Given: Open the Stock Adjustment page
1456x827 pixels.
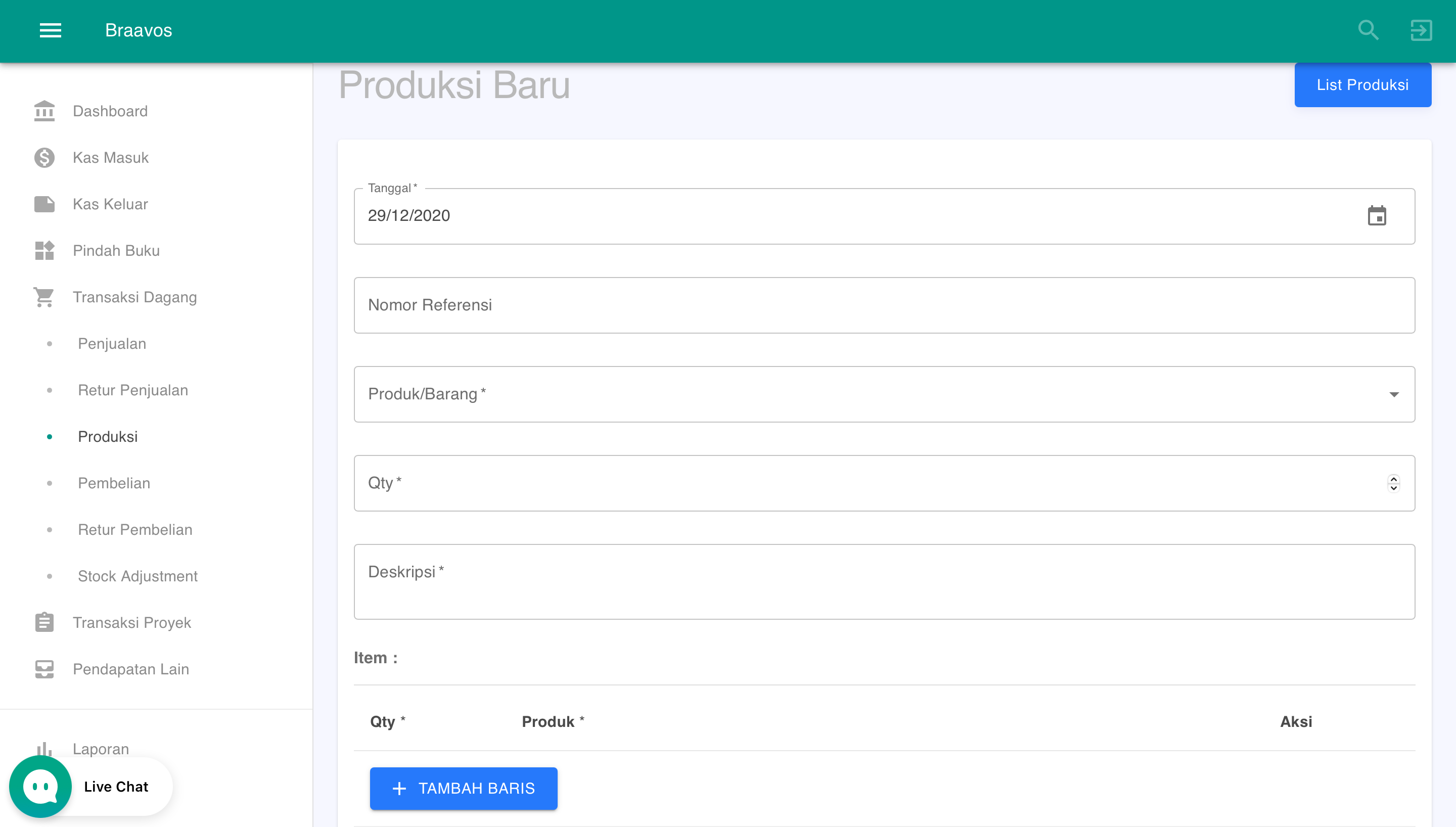Looking at the screenshot, I should point(138,576).
